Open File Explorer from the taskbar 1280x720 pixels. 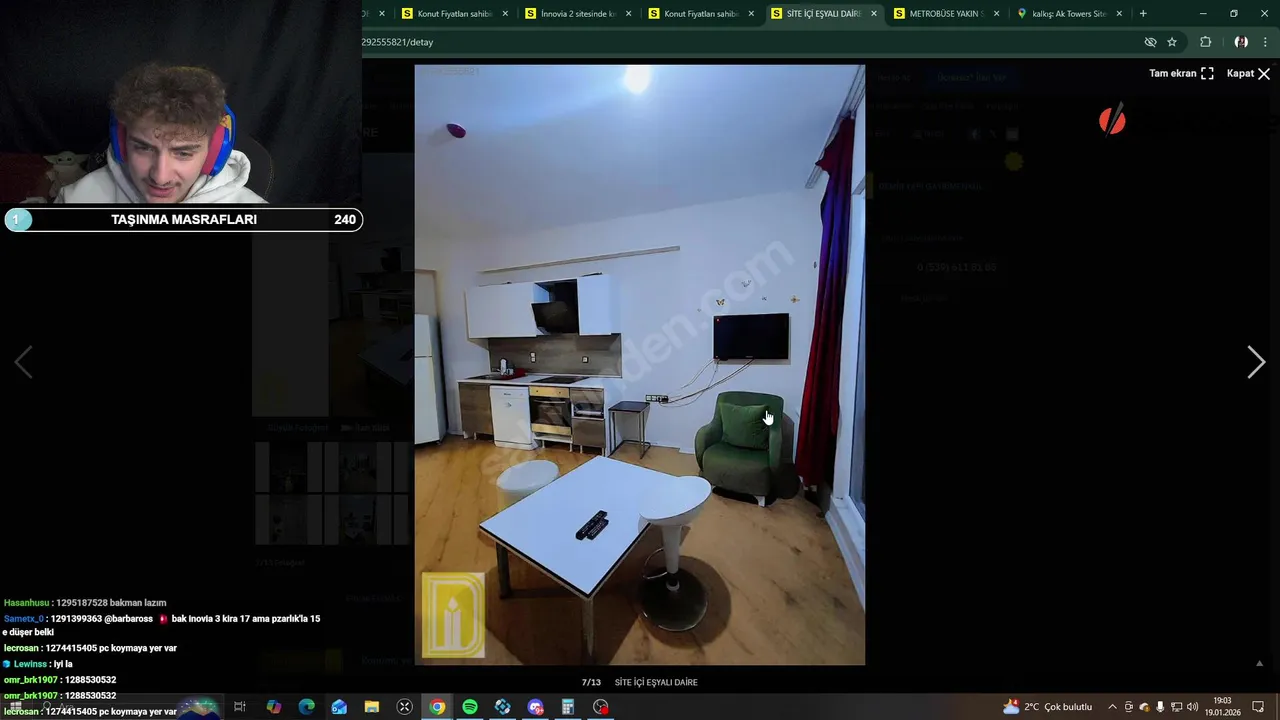(372, 707)
